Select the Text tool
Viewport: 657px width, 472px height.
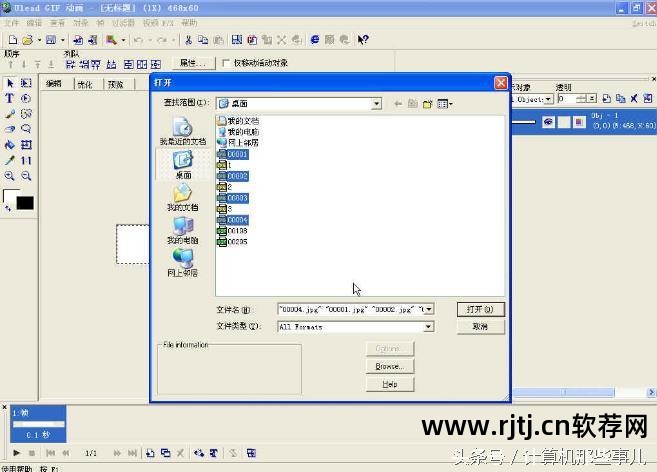[x=9, y=99]
